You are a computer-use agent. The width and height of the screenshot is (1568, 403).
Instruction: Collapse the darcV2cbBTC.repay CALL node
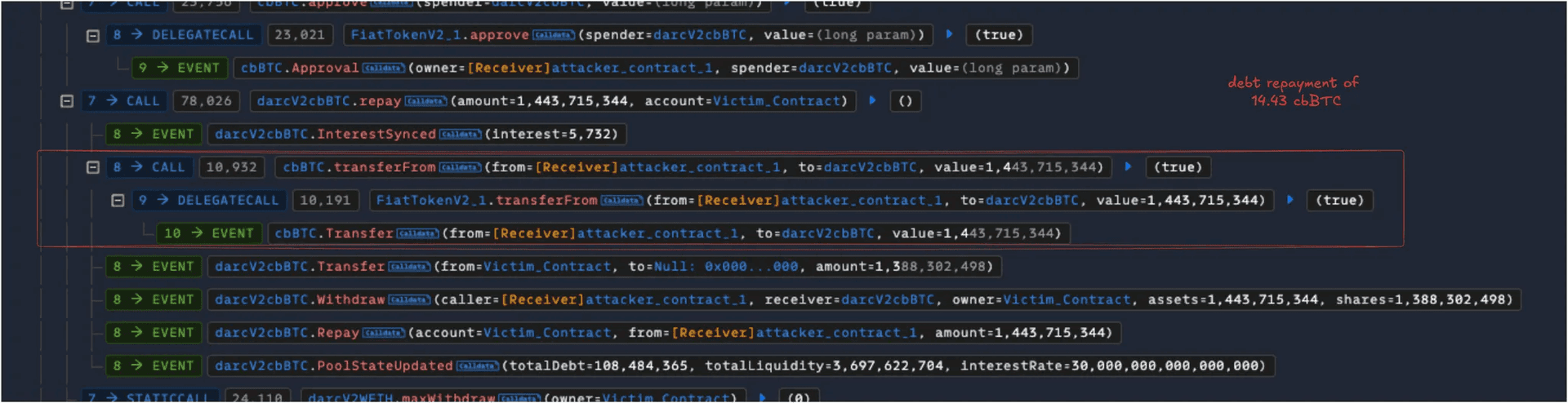67,101
